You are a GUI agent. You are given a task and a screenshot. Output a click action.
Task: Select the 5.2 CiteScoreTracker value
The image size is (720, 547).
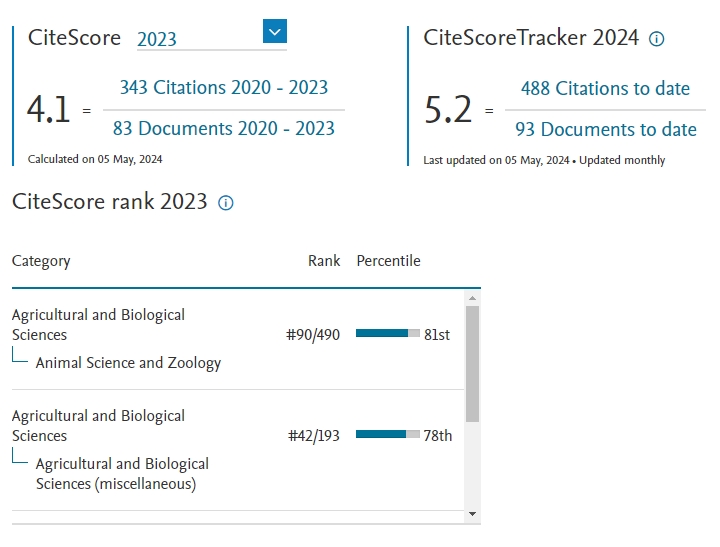[448, 109]
